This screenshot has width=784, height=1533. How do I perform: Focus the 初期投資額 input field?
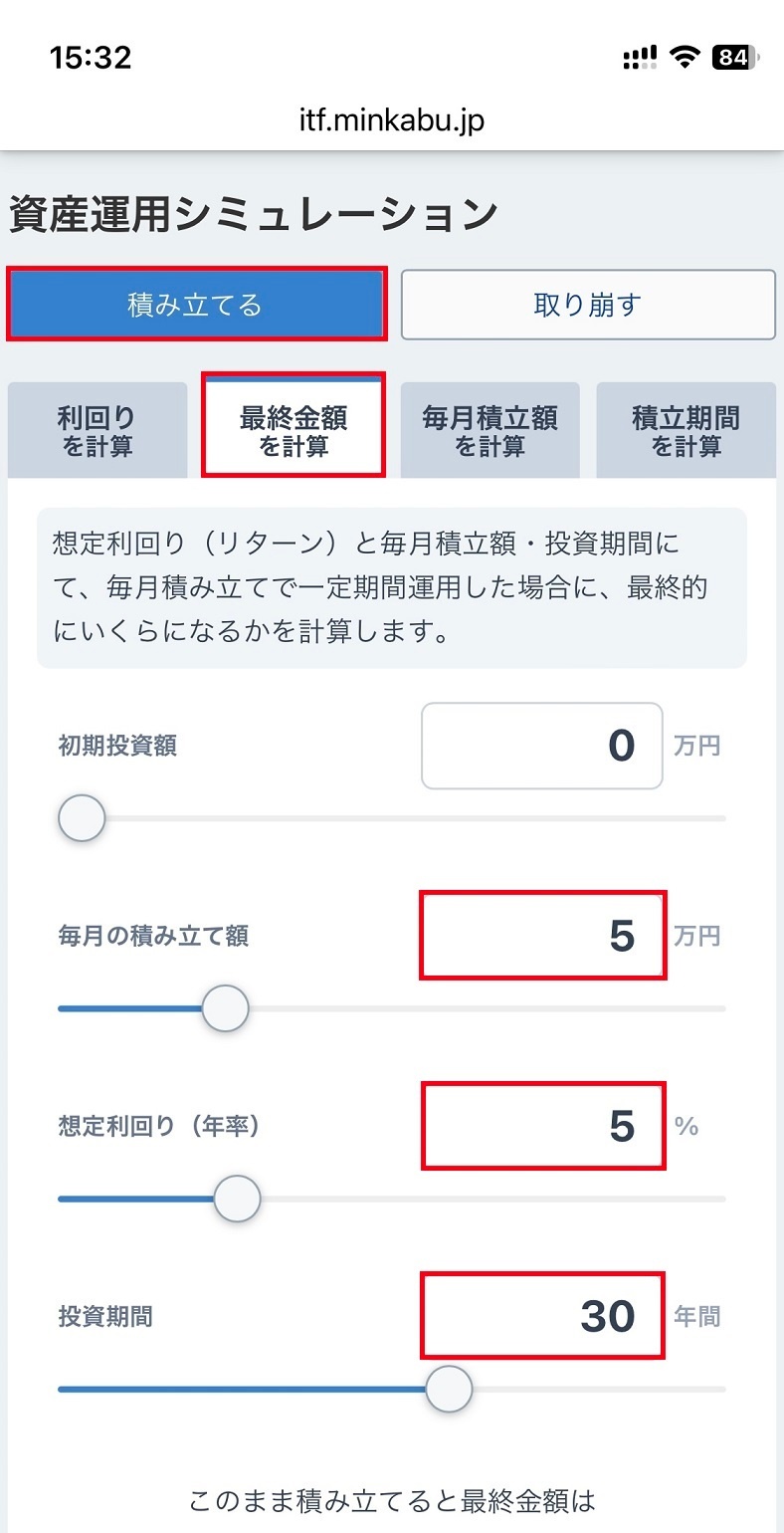click(542, 746)
